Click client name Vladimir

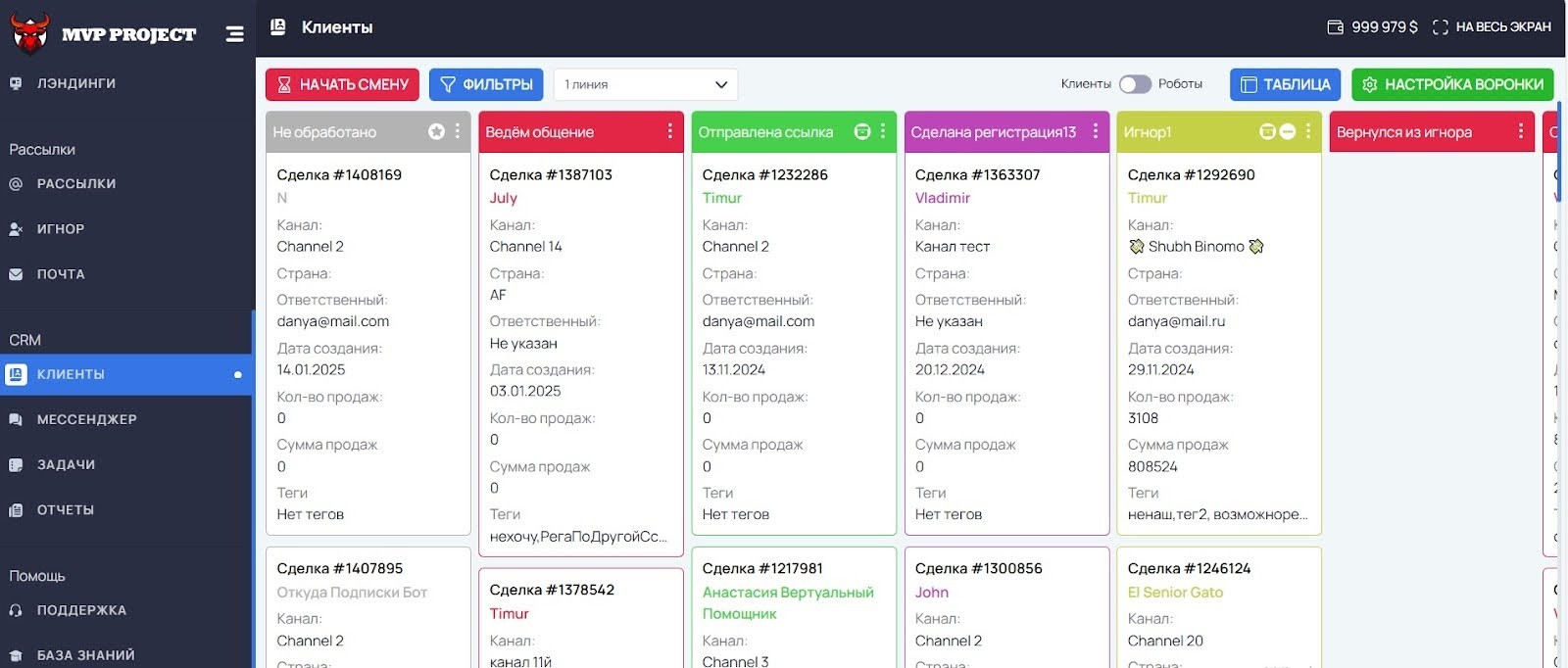(942, 198)
